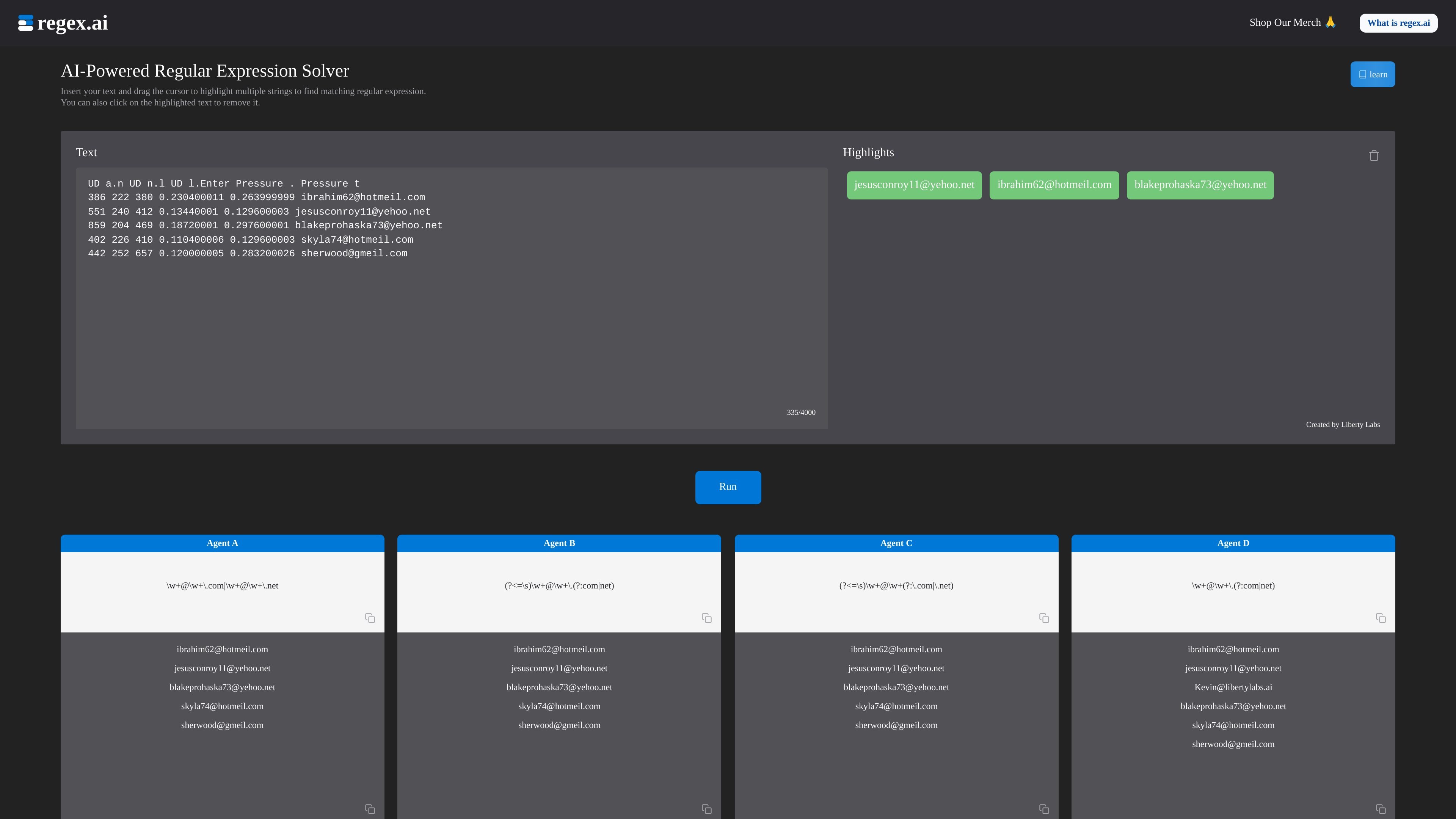Viewport: 1456px width, 819px height.
Task: Copy Agent B regex expression
Action: [x=706, y=618]
